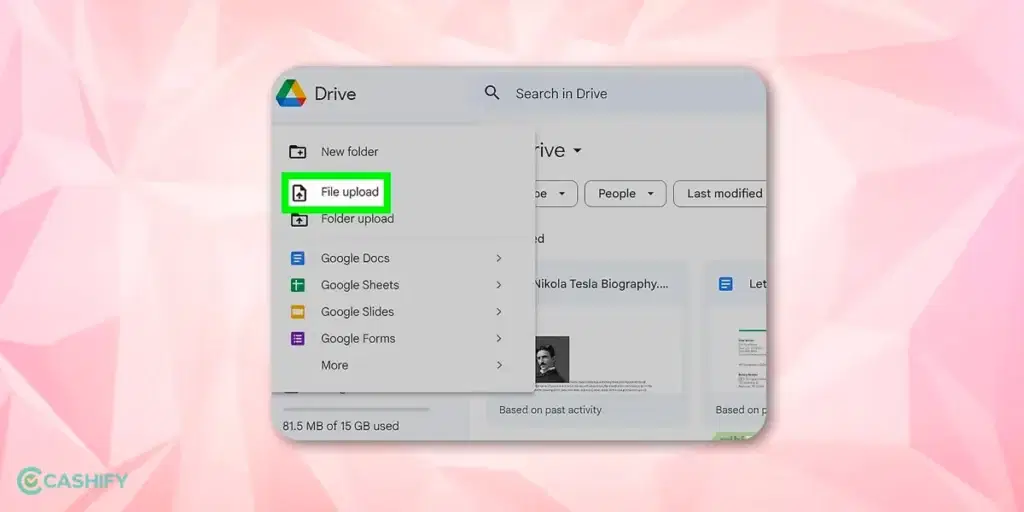
Task: Click 'Based on past activity' under Tesla file
Action: pyautogui.click(x=551, y=410)
